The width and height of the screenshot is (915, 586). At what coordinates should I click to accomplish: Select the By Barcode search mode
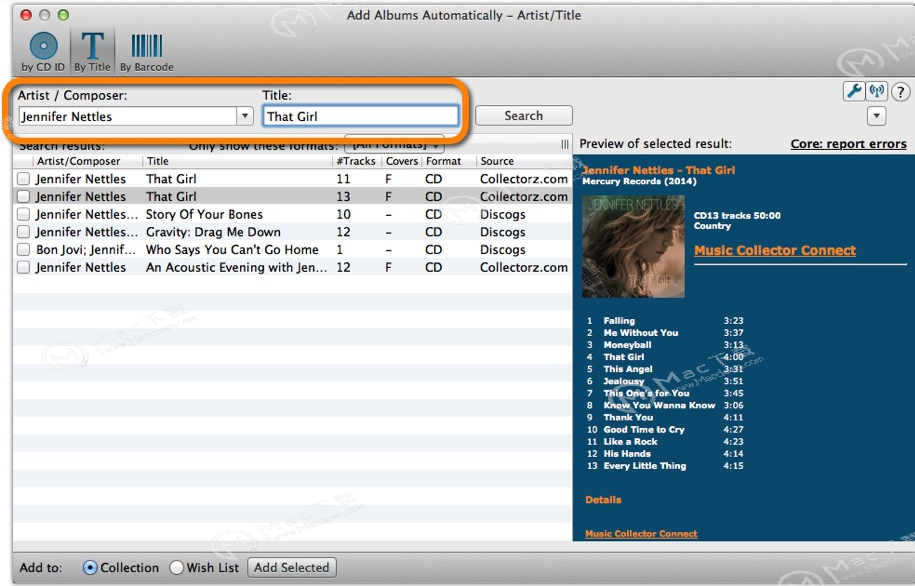click(146, 53)
